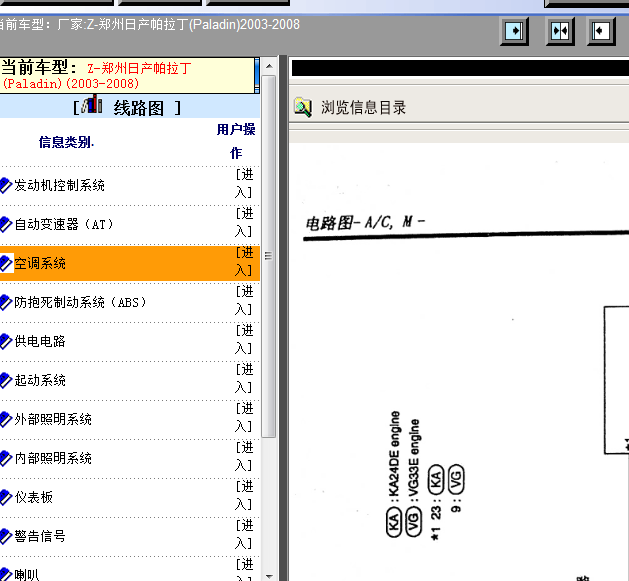629x581 pixels.
Task: Click pencil icon beside 发动机控制系统
Action: (6, 185)
